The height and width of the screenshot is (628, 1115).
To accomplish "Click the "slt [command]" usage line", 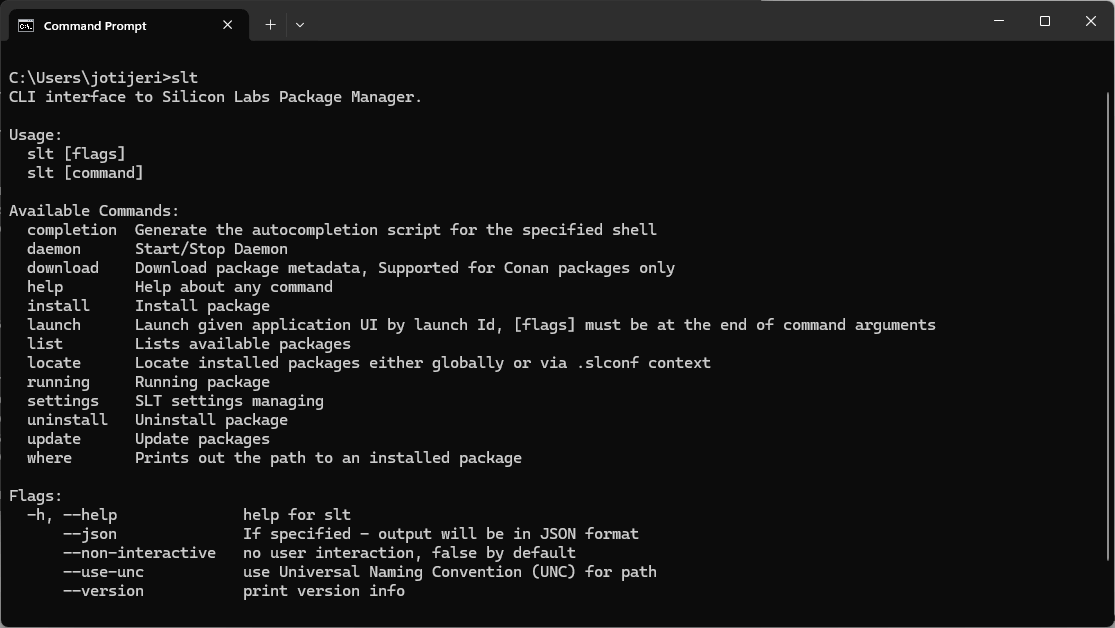I will pyautogui.click(x=85, y=173).
